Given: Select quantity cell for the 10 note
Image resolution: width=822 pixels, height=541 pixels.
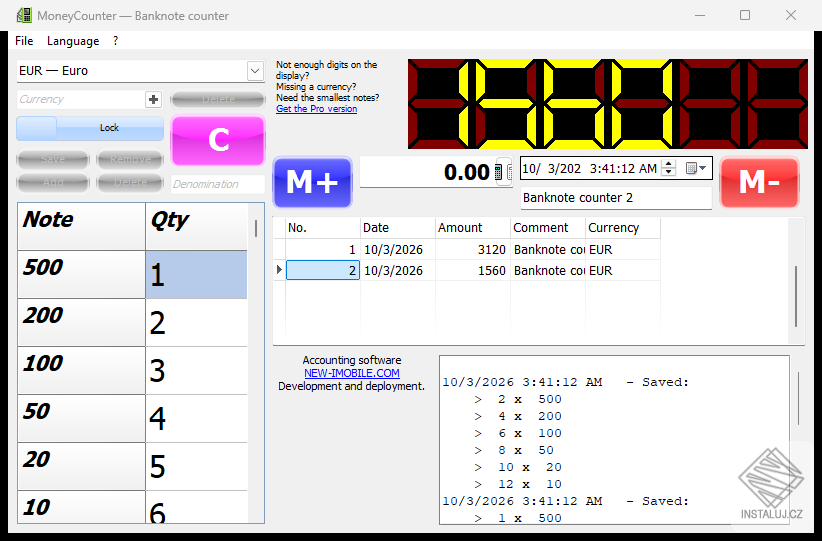Looking at the screenshot, I should coord(197,507).
